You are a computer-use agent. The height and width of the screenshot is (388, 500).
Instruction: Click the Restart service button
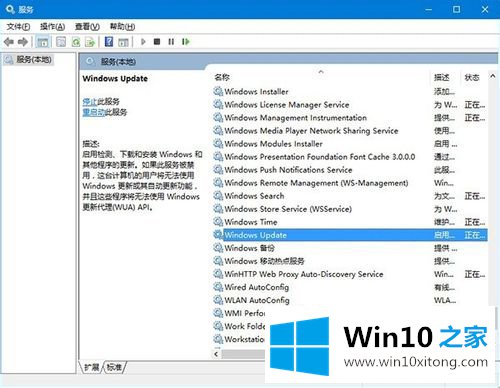click(x=186, y=42)
